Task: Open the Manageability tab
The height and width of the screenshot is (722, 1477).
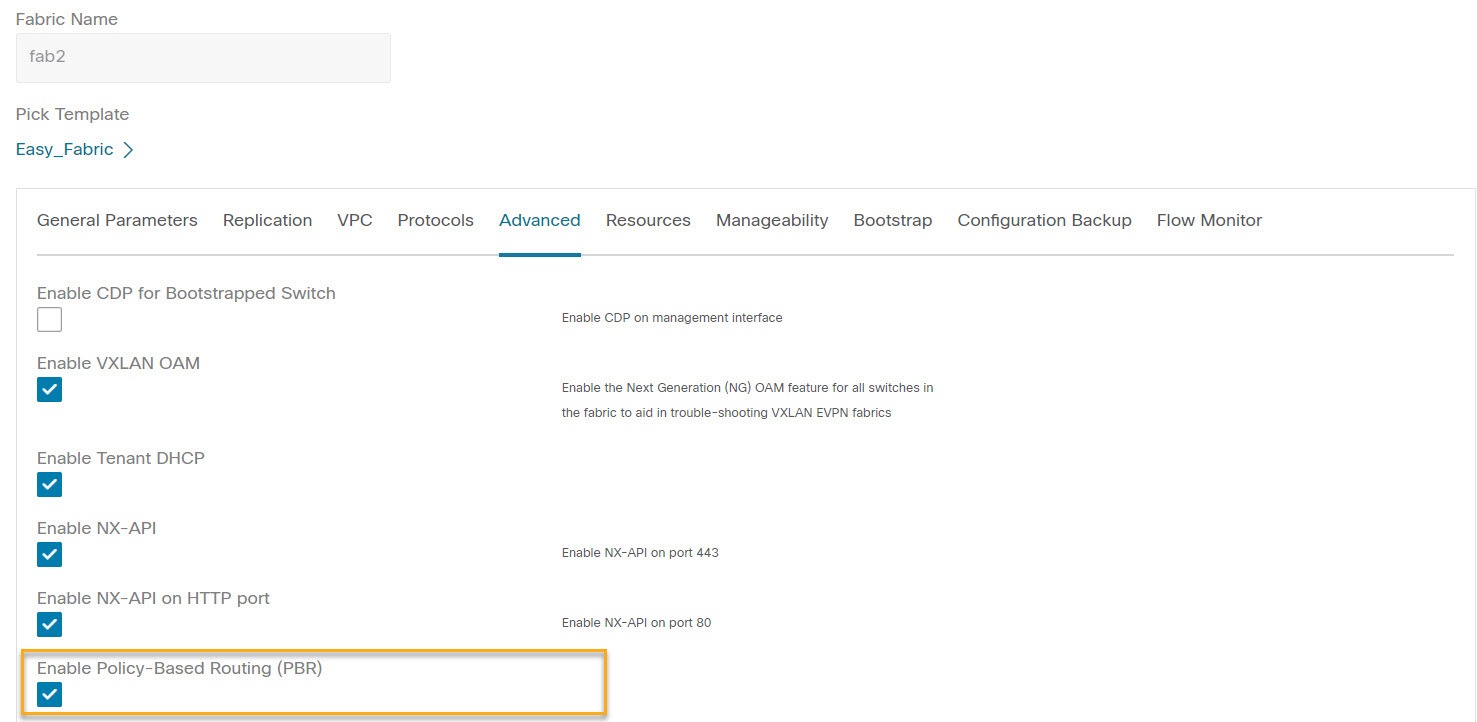Action: point(772,220)
